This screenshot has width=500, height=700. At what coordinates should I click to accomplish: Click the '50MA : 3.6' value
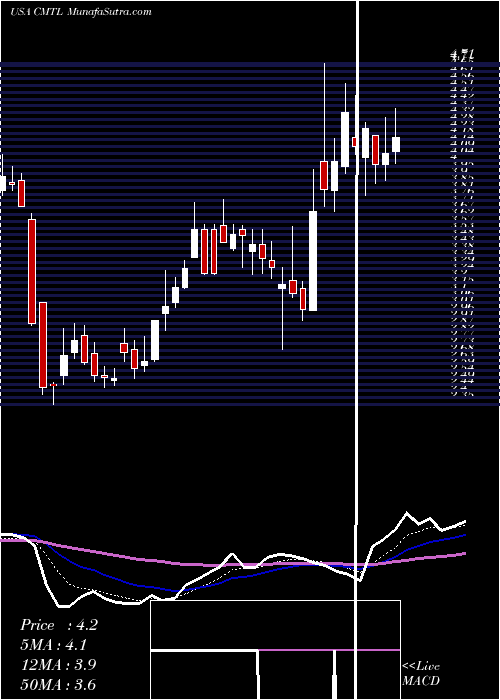[58, 685]
